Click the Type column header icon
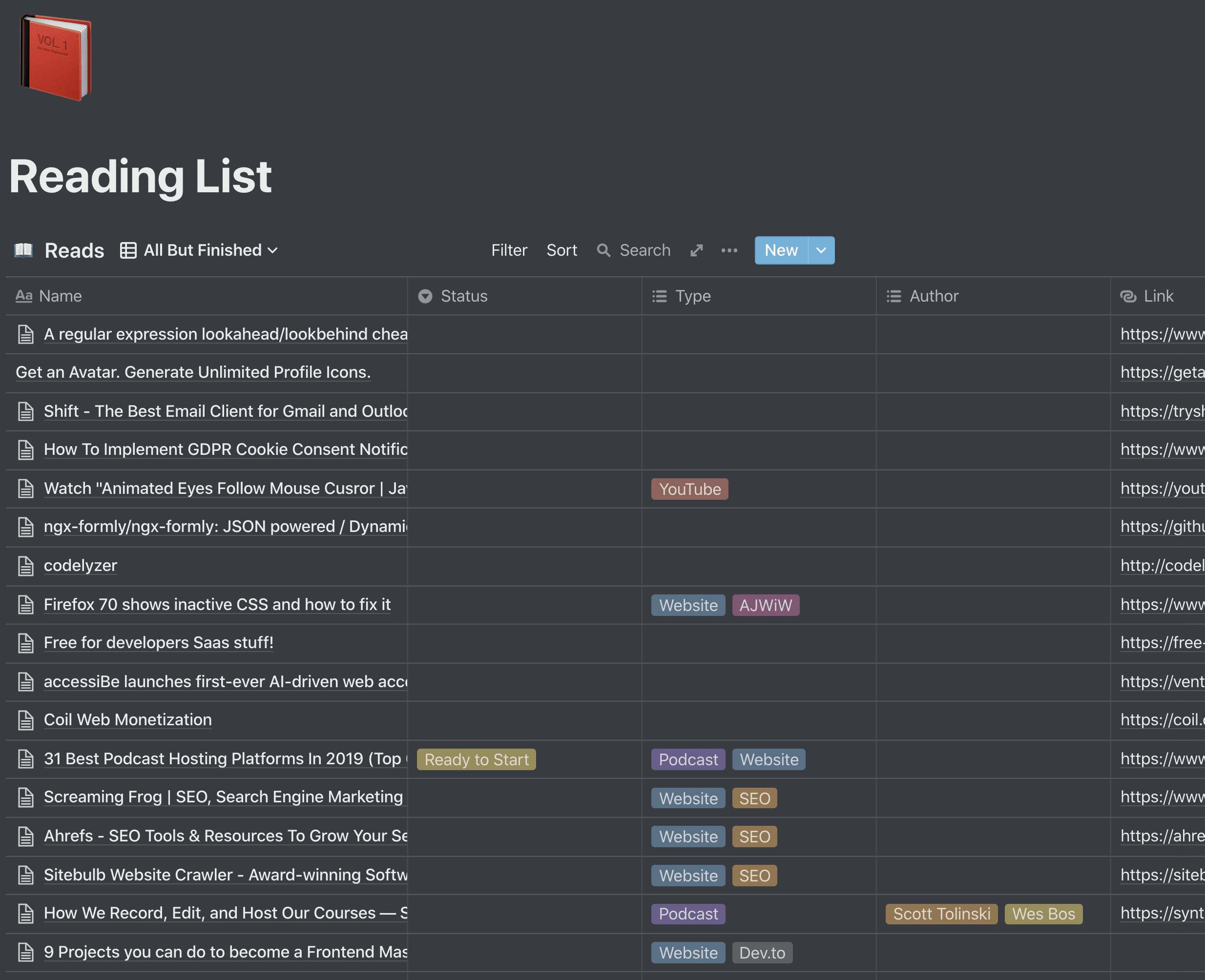Image resolution: width=1205 pixels, height=980 pixels. point(659,296)
